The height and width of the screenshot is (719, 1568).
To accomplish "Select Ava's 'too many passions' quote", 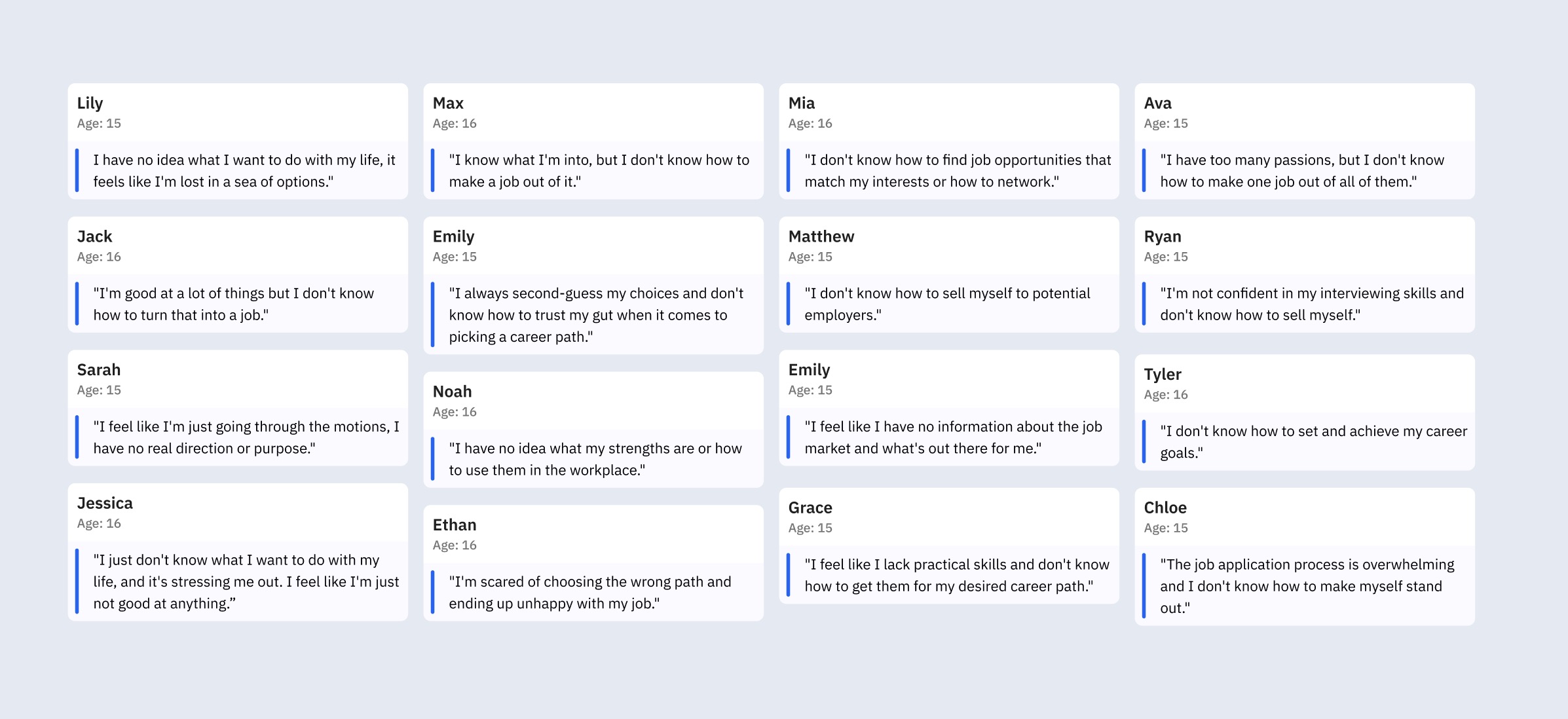I will point(1302,170).
